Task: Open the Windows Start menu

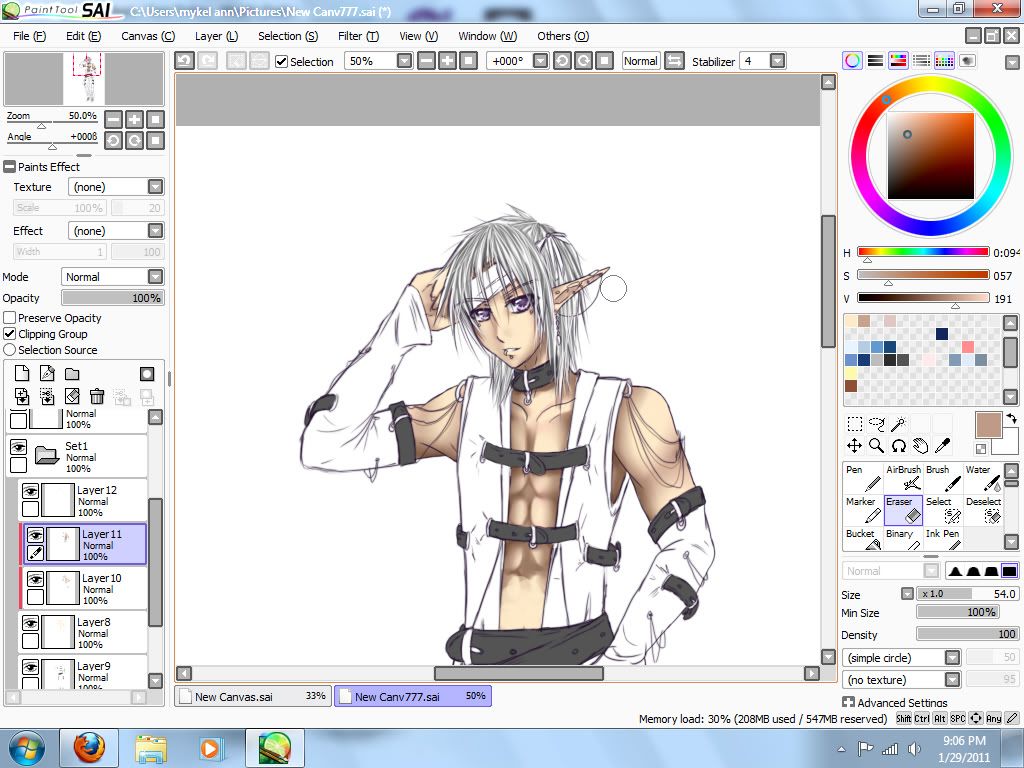Action: tap(26, 748)
